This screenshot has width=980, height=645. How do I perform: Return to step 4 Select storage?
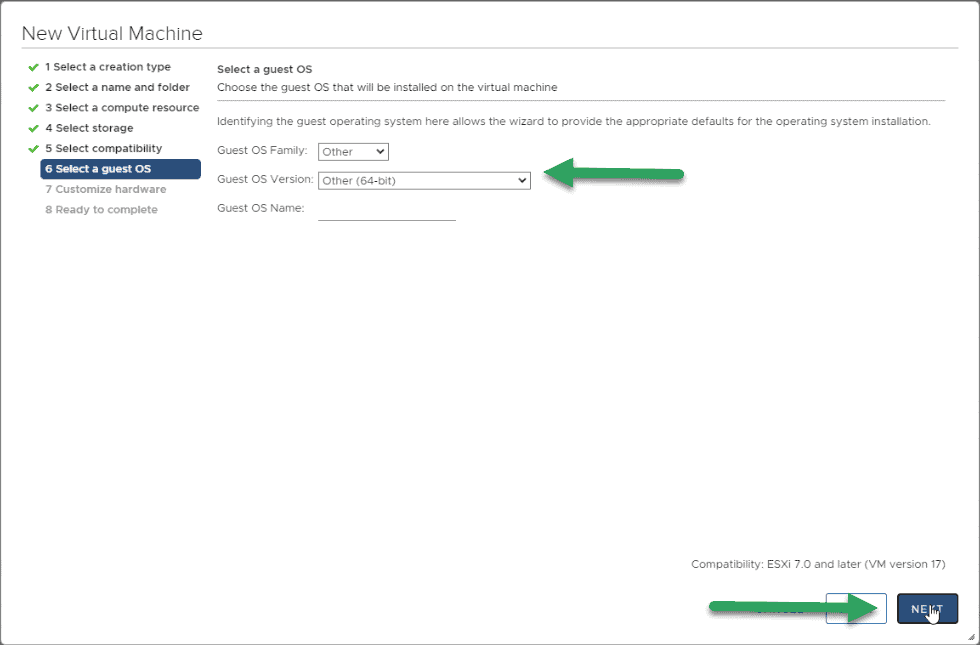point(89,128)
